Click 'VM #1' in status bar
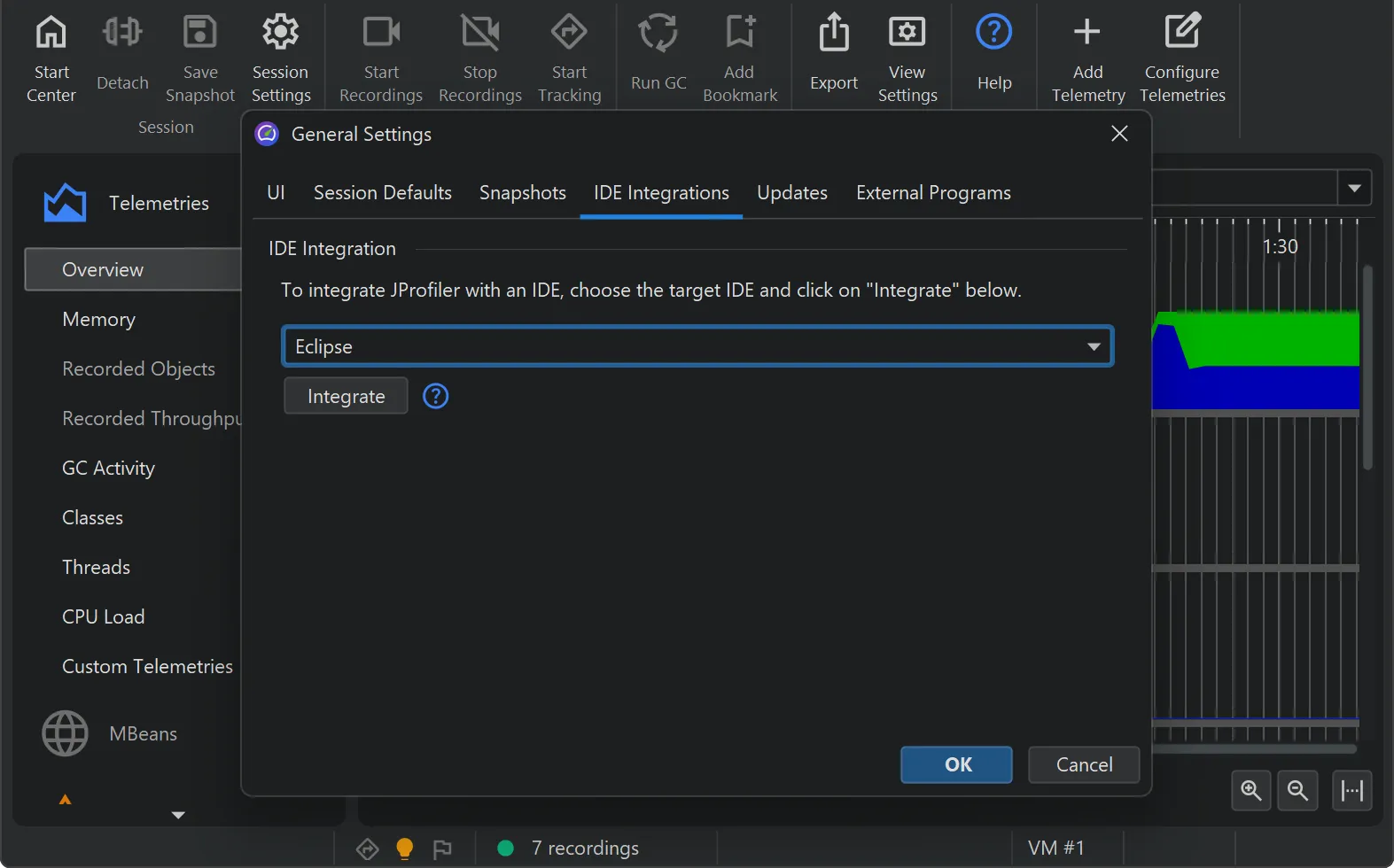Viewport: 1394px width, 868px height. point(1055,848)
